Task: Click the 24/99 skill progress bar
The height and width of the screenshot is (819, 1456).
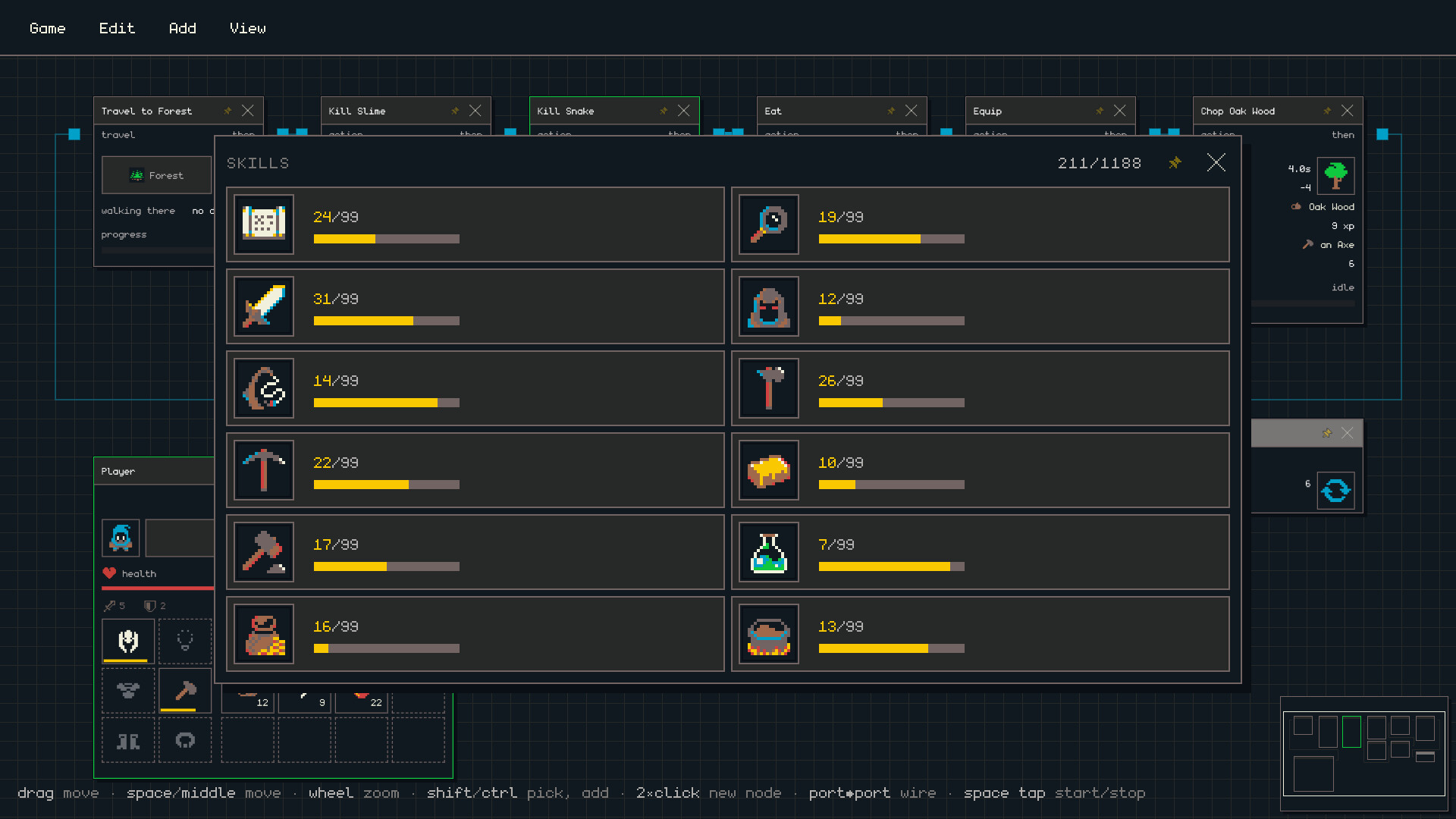Action: coord(387,239)
